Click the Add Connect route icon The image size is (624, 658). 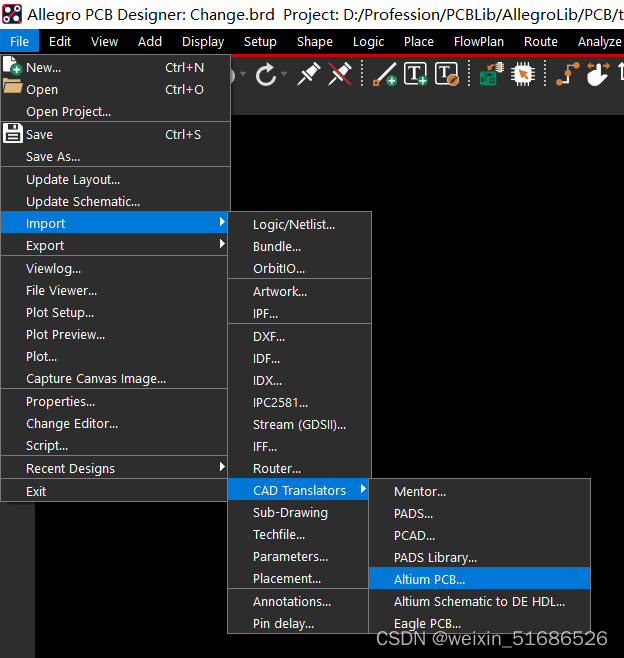click(x=566, y=75)
